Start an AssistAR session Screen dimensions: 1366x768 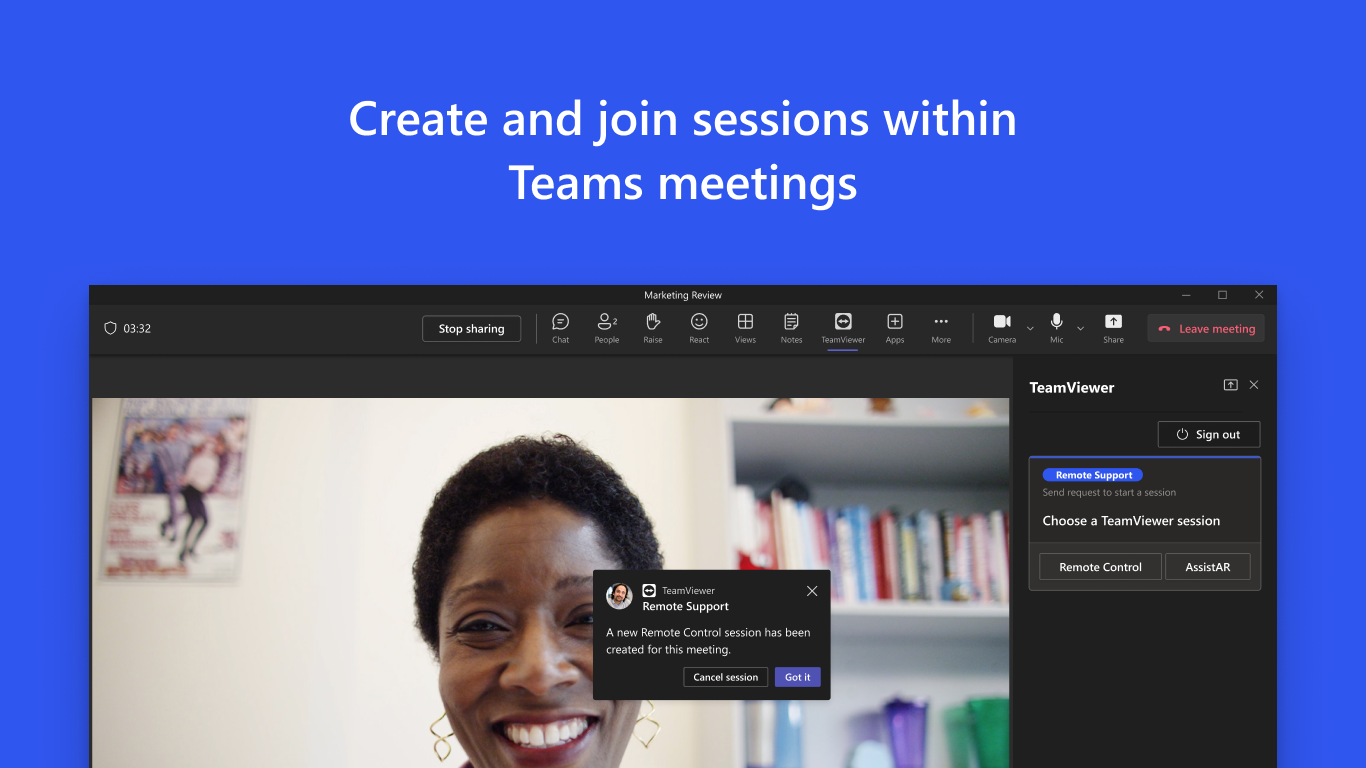[1208, 567]
